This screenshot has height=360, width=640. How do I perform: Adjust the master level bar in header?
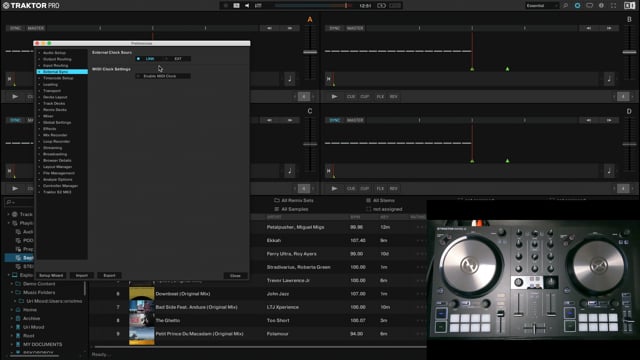pyautogui.click(x=313, y=6)
